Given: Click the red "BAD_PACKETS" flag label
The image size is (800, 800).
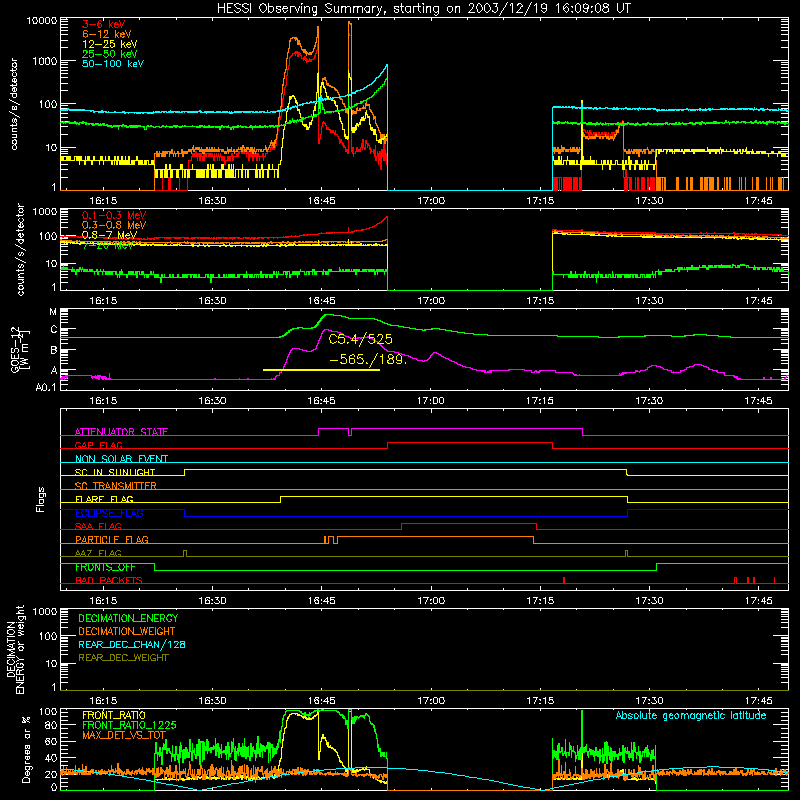Looking at the screenshot, I should pyautogui.click(x=109, y=580).
